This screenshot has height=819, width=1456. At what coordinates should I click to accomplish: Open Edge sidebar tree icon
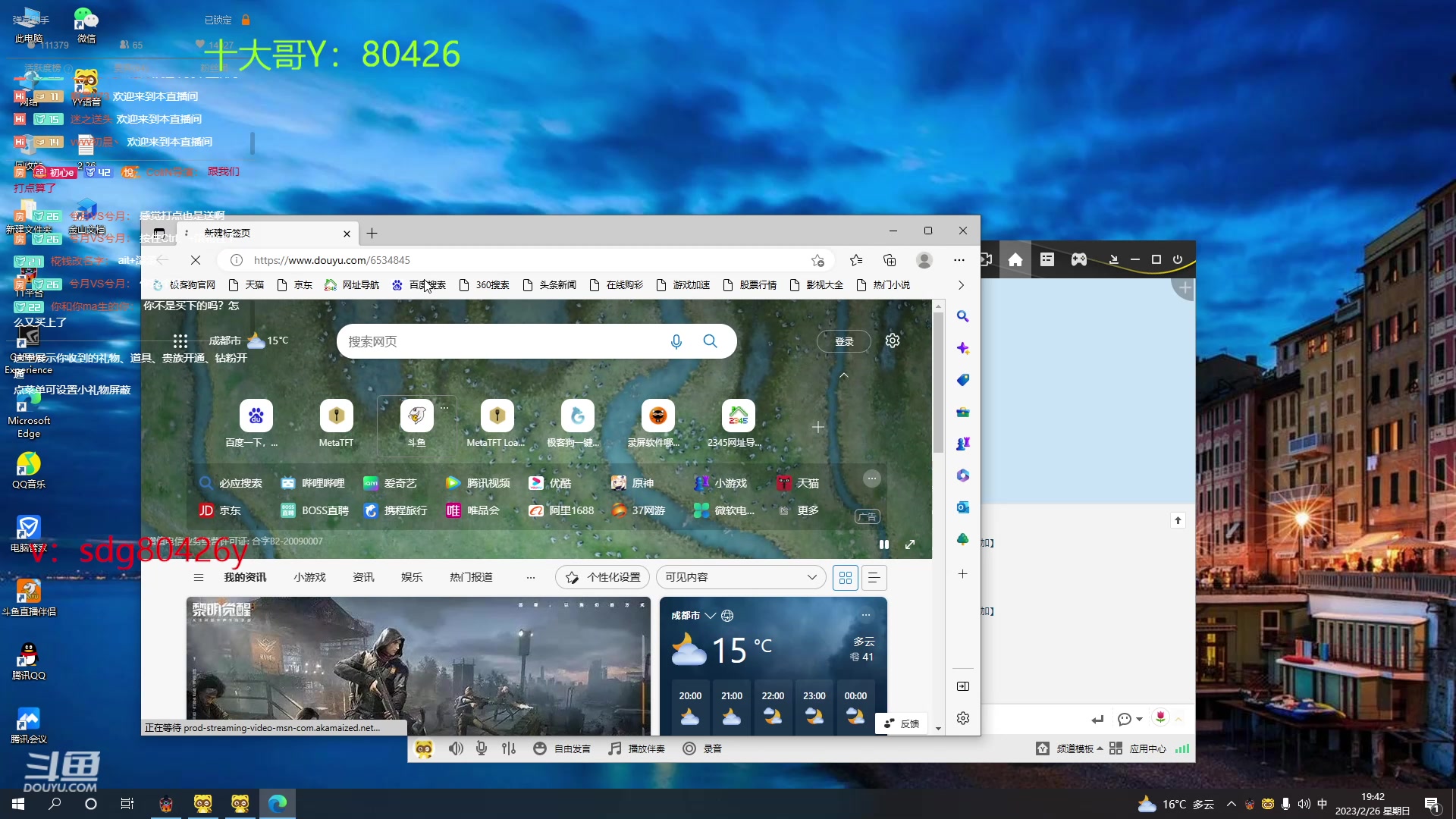(962, 539)
